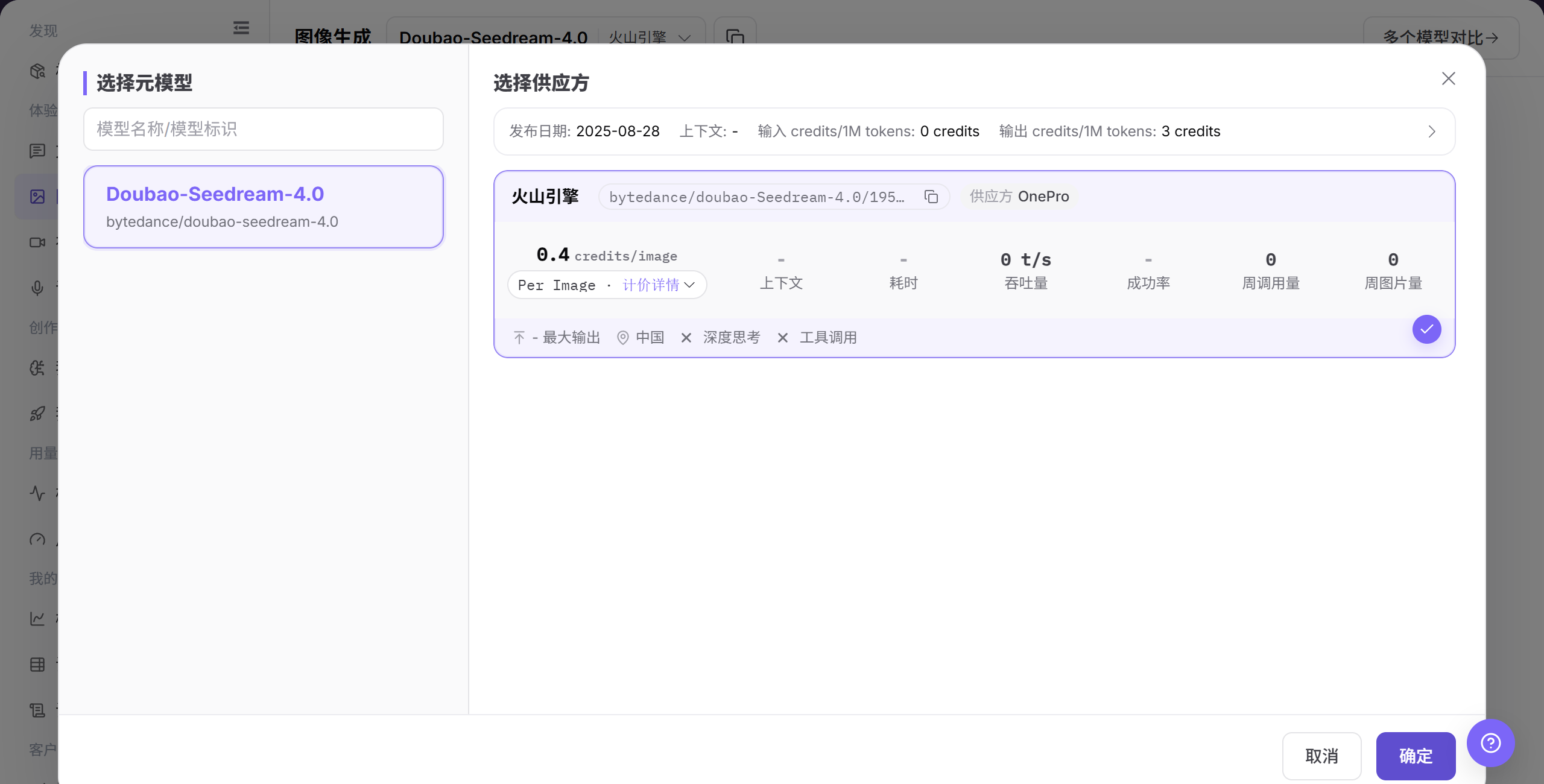The height and width of the screenshot is (784, 1544).
Task: Click the copy icon beside the header model selector
Action: click(735, 37)
